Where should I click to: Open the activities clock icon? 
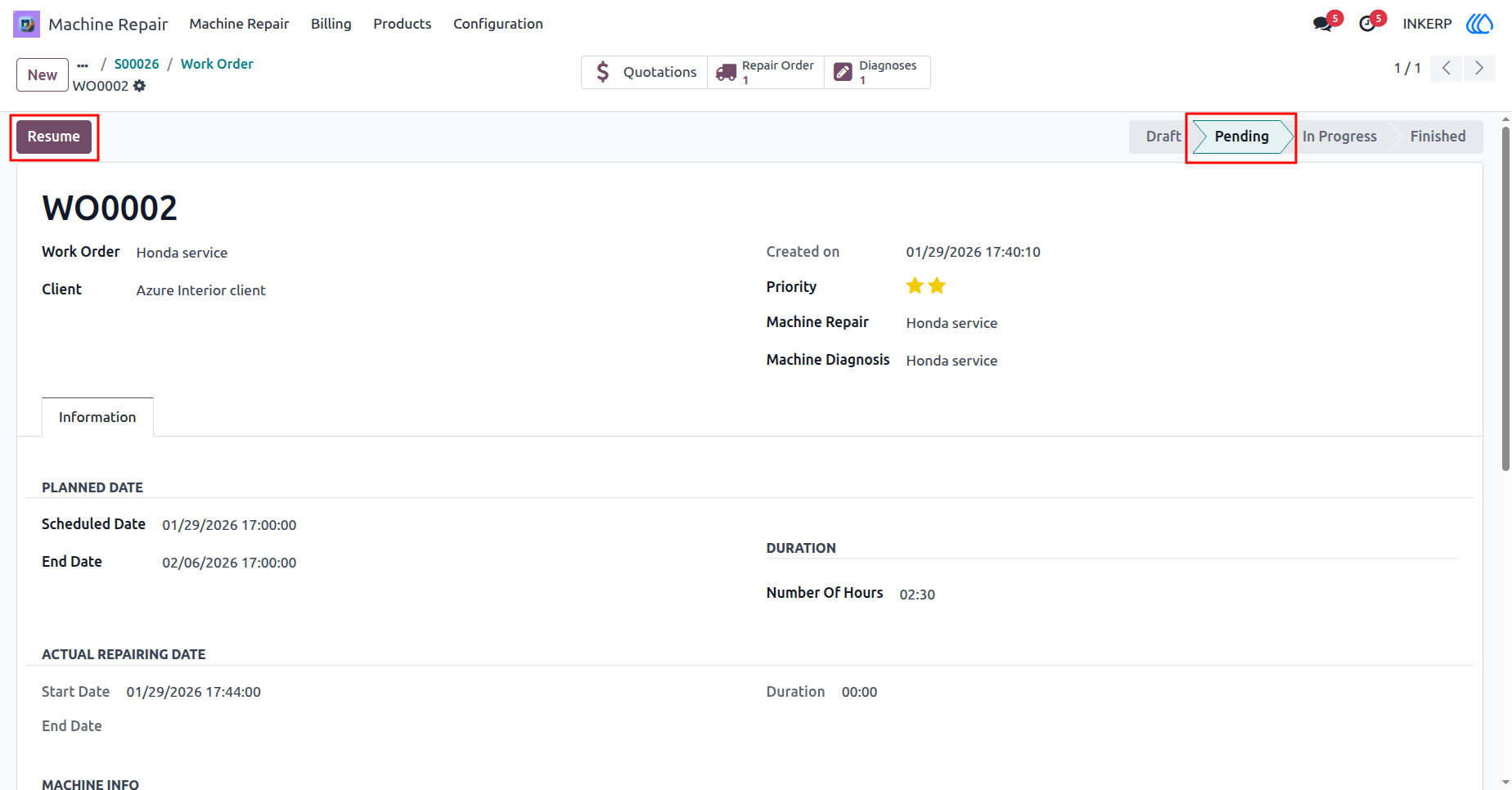(1366, 24)
